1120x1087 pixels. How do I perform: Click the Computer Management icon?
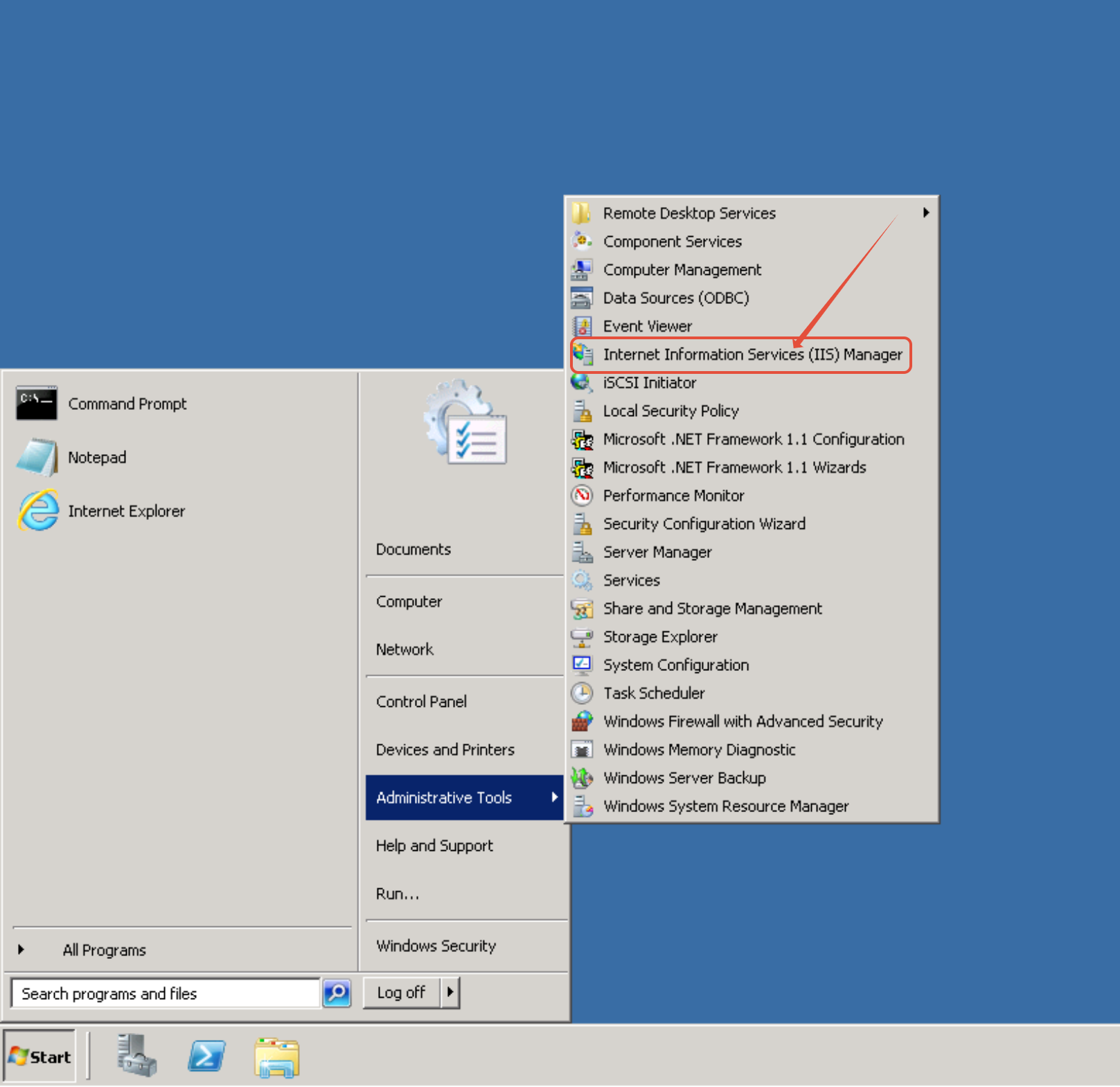click(x=582, y=269)
